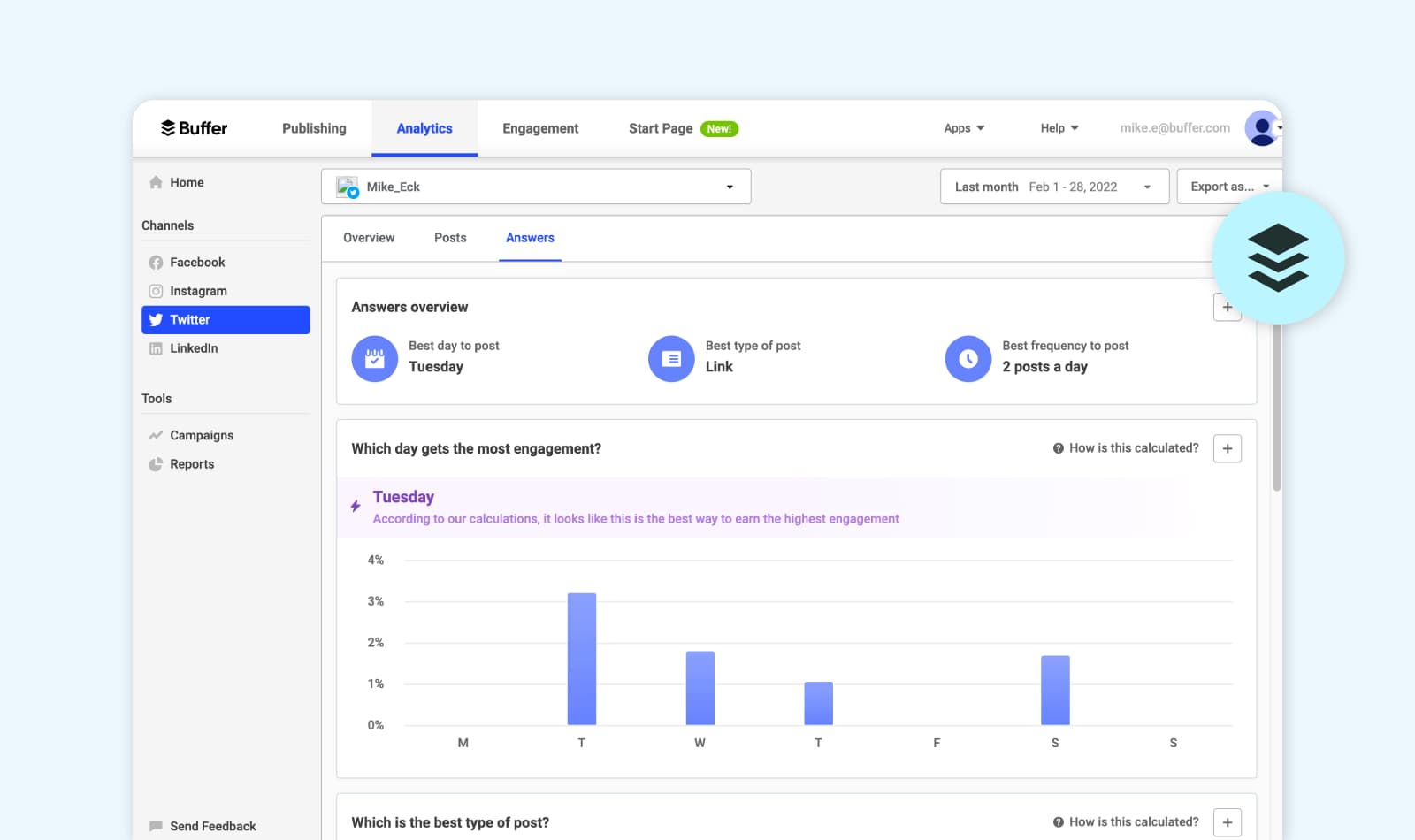Open How is this calculated for day engagement
The width and height of the screenshot is (1415, 840).
(x=1126, y=448)
